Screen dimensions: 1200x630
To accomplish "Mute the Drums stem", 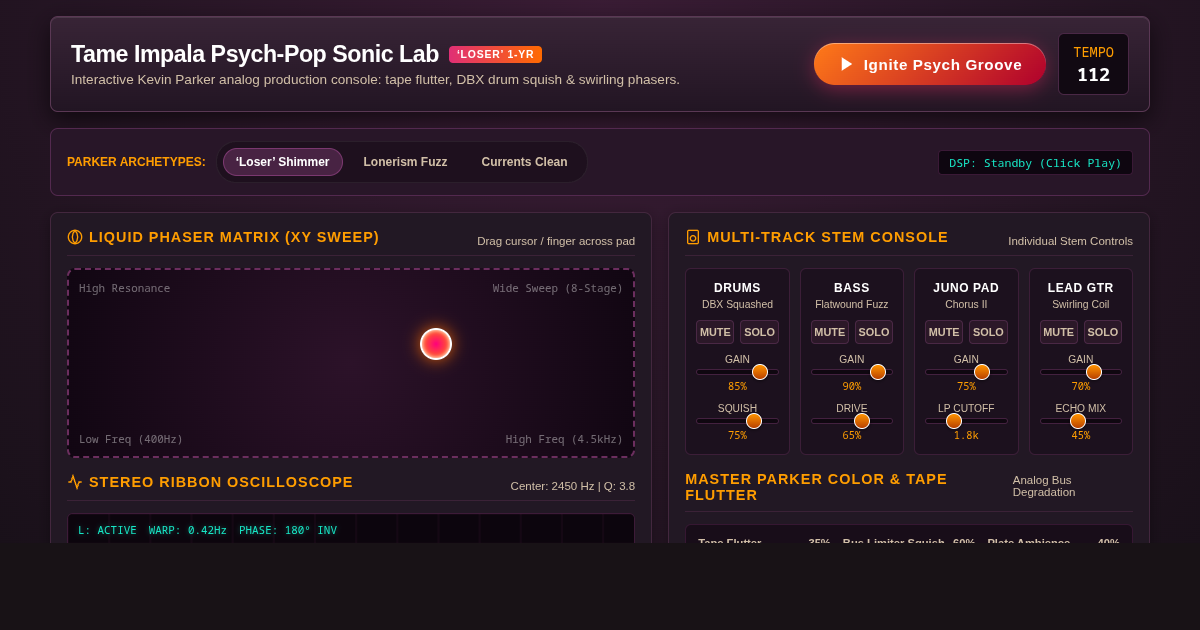I will tap(715, 332).
